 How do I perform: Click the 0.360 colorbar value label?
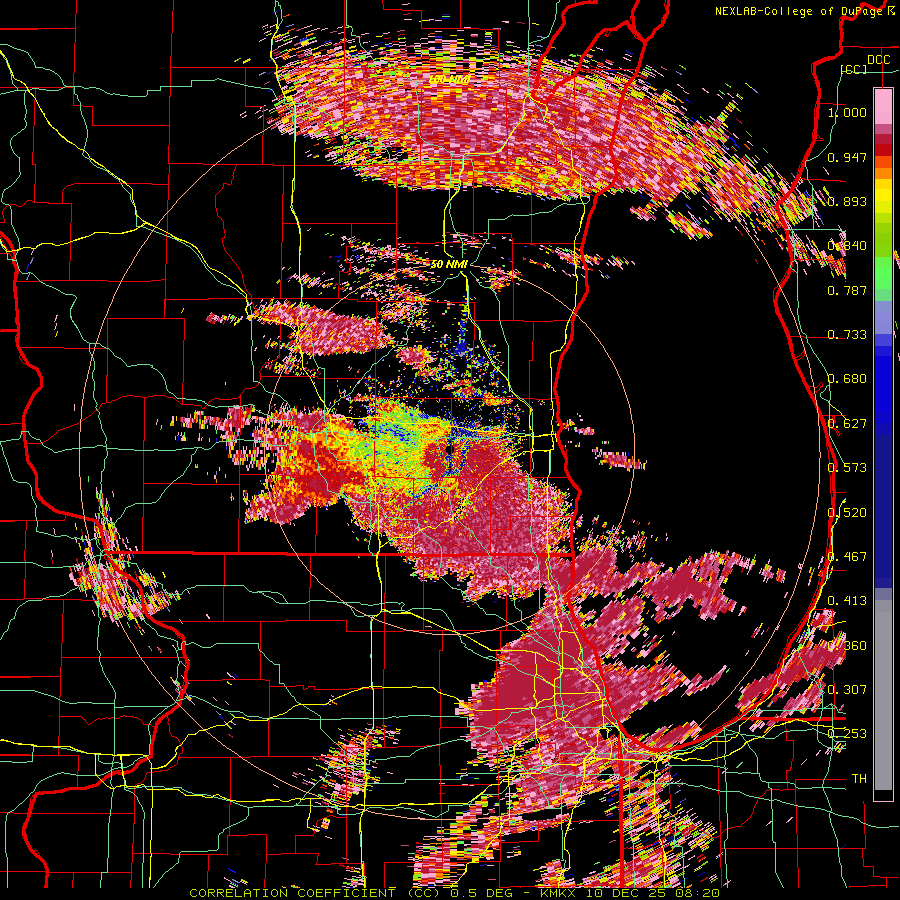pos(847,646)
